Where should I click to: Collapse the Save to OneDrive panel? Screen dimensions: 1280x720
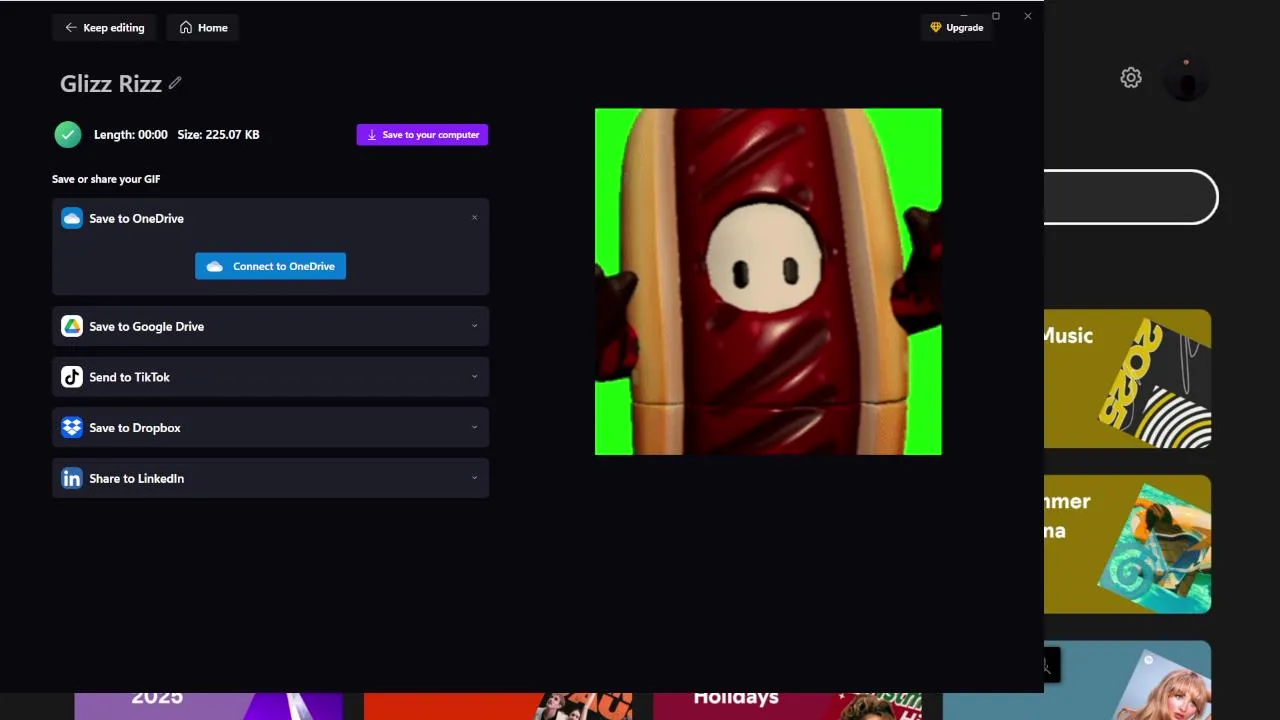click(x=475, y=217)
